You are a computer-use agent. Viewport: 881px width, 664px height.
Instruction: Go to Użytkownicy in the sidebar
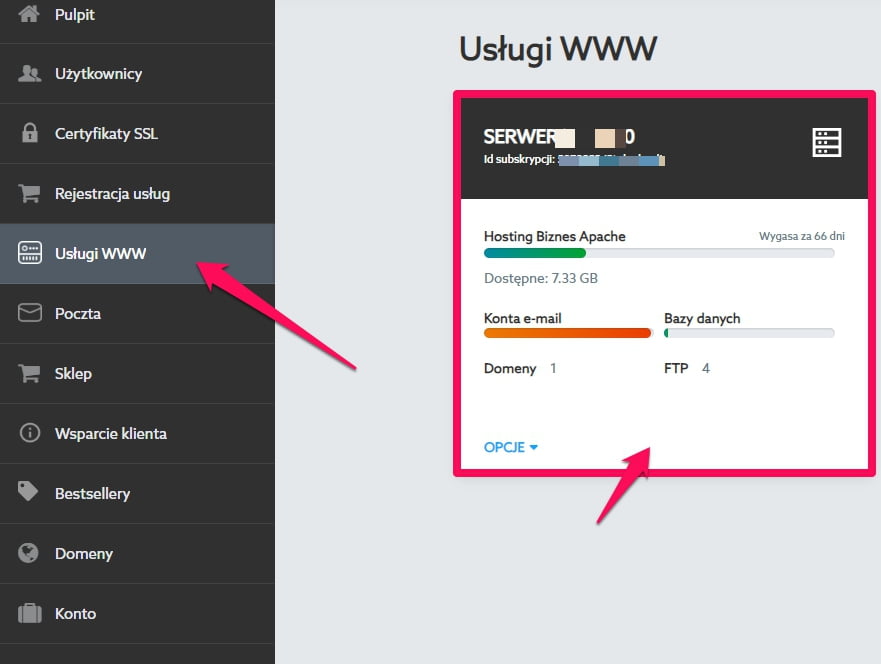pyautogui.click(x=137, y=74)
